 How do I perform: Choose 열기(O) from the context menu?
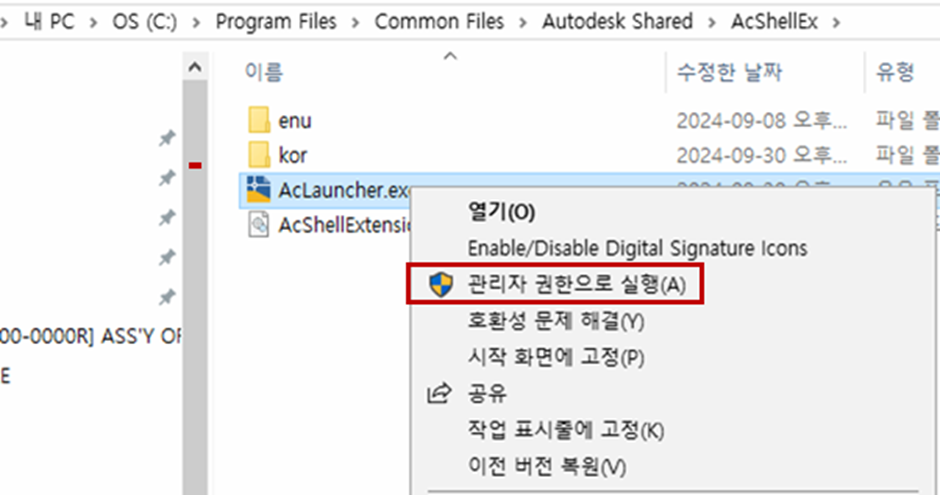[501, 212]
